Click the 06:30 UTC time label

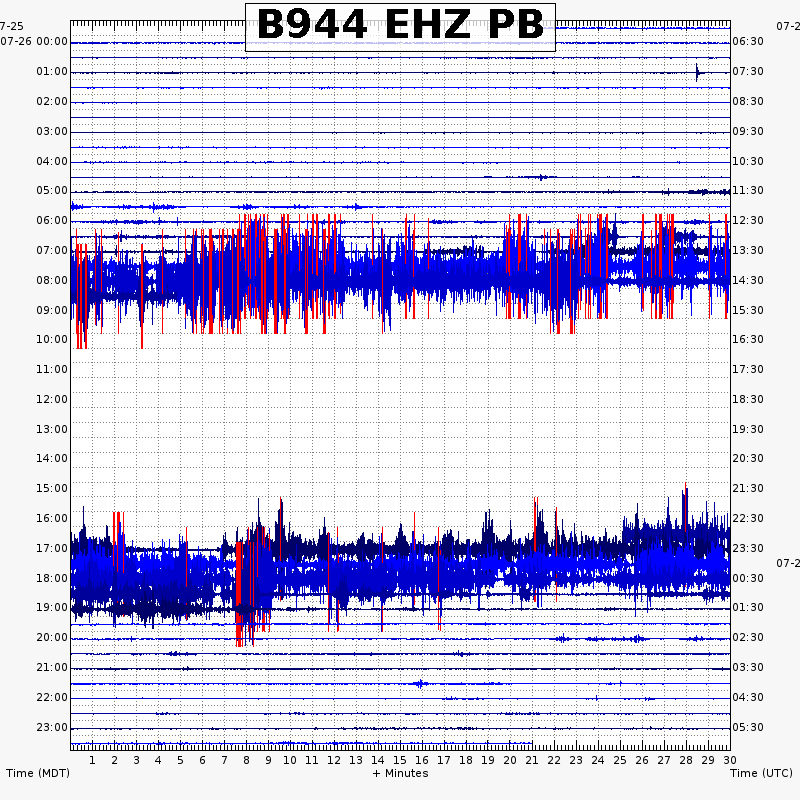748,41
